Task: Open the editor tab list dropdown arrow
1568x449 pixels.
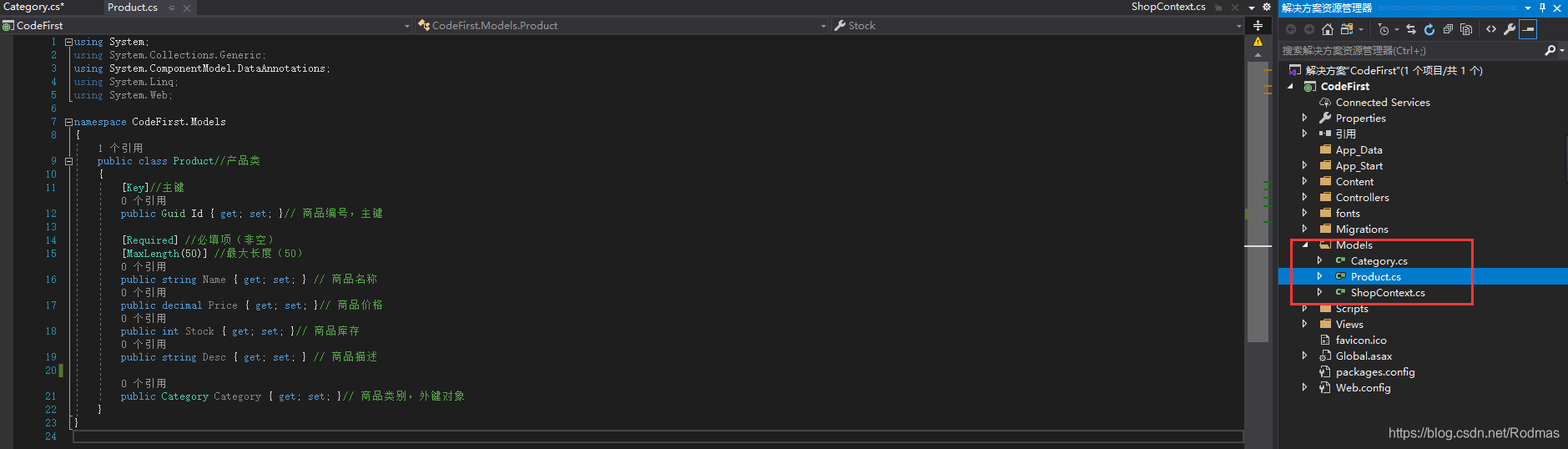Action: pyautogui.click(x=1252, y=8)
